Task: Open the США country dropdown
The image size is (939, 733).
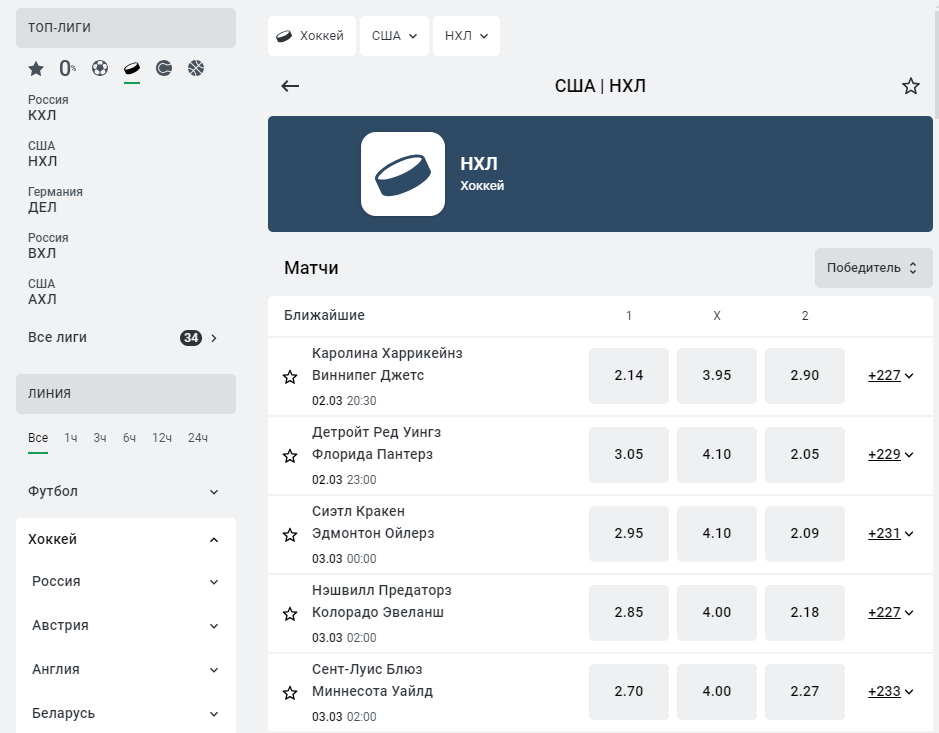Action: (394, 36)
